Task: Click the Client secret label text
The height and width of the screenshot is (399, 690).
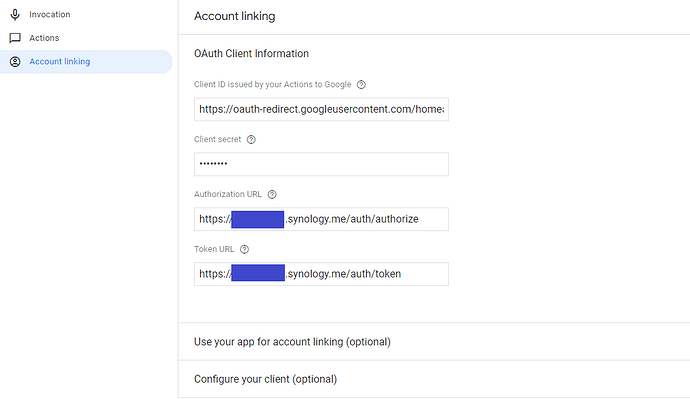Action: coord(217,139)
